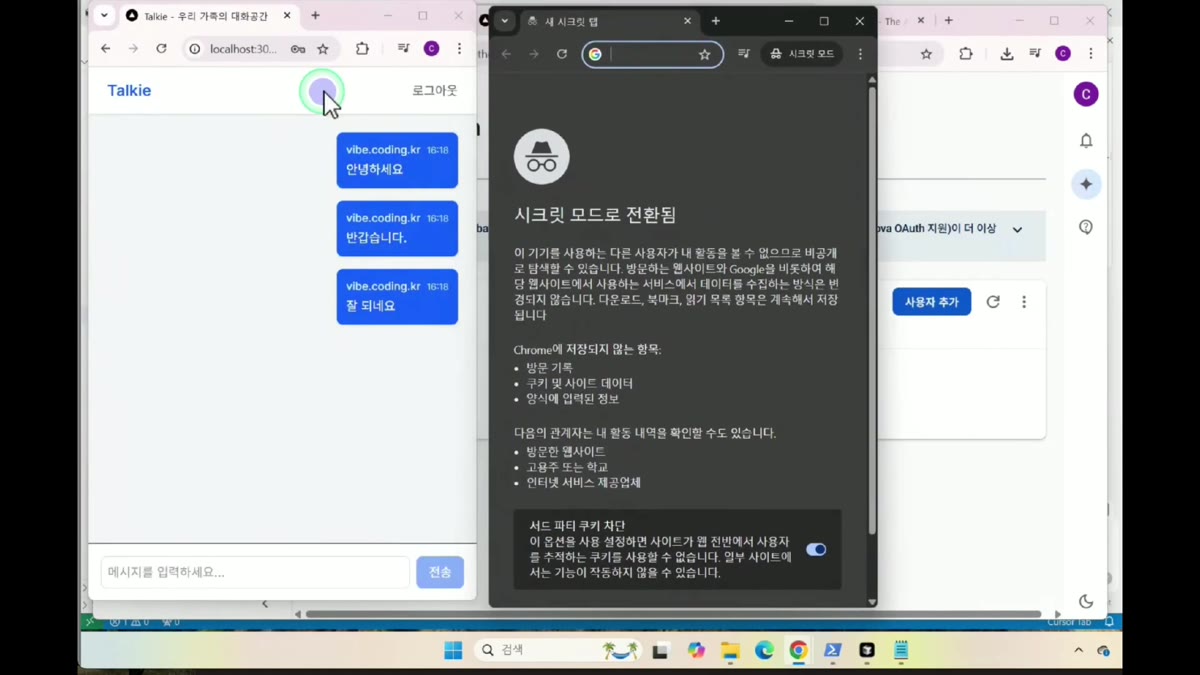Open Google Chrome from the taskbar
1200x675 pixels.
pyautogui.click(x=798, y=650)
